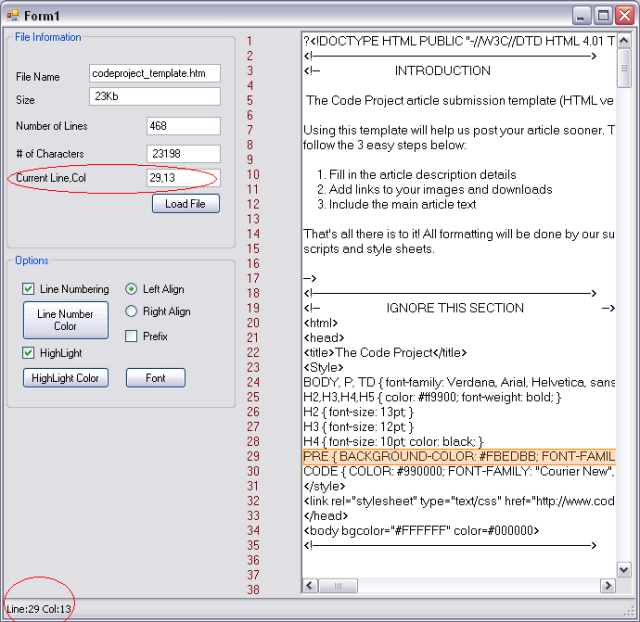This screenshot has height=622, width=640.
Task: Open the HighLight Color picker button
Action: coord(66,378)
